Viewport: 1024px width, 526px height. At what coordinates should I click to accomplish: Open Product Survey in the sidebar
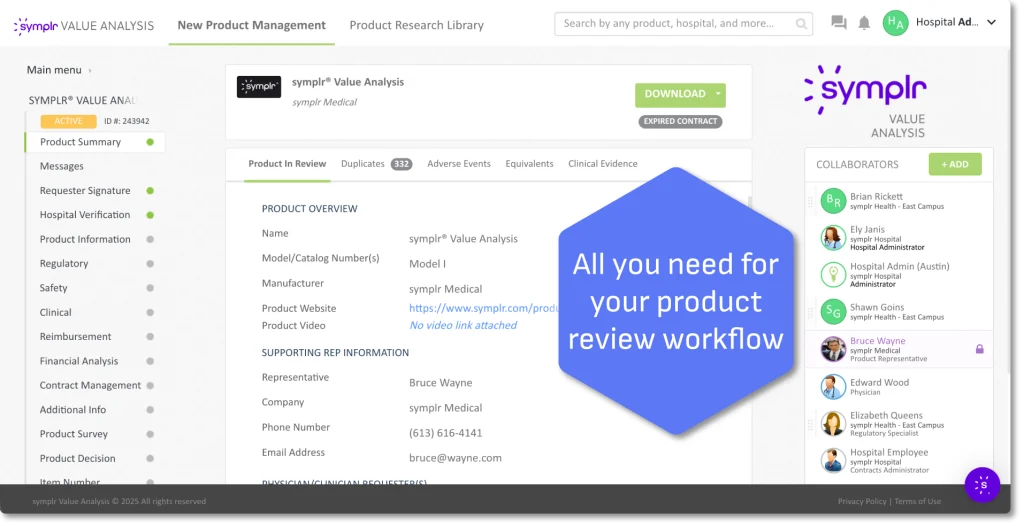click(x=74, y=435)
